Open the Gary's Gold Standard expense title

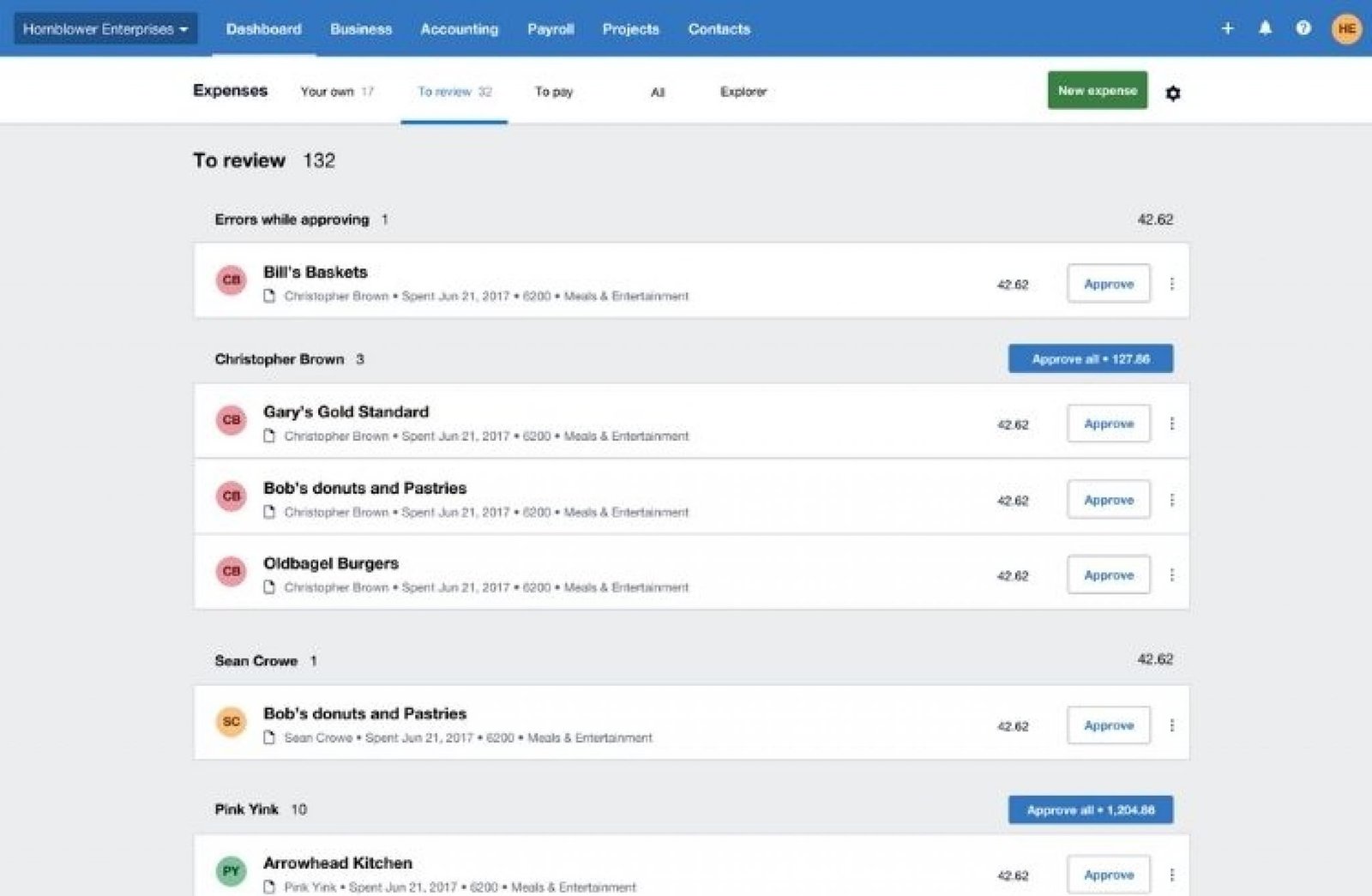[x=346, y=412]
